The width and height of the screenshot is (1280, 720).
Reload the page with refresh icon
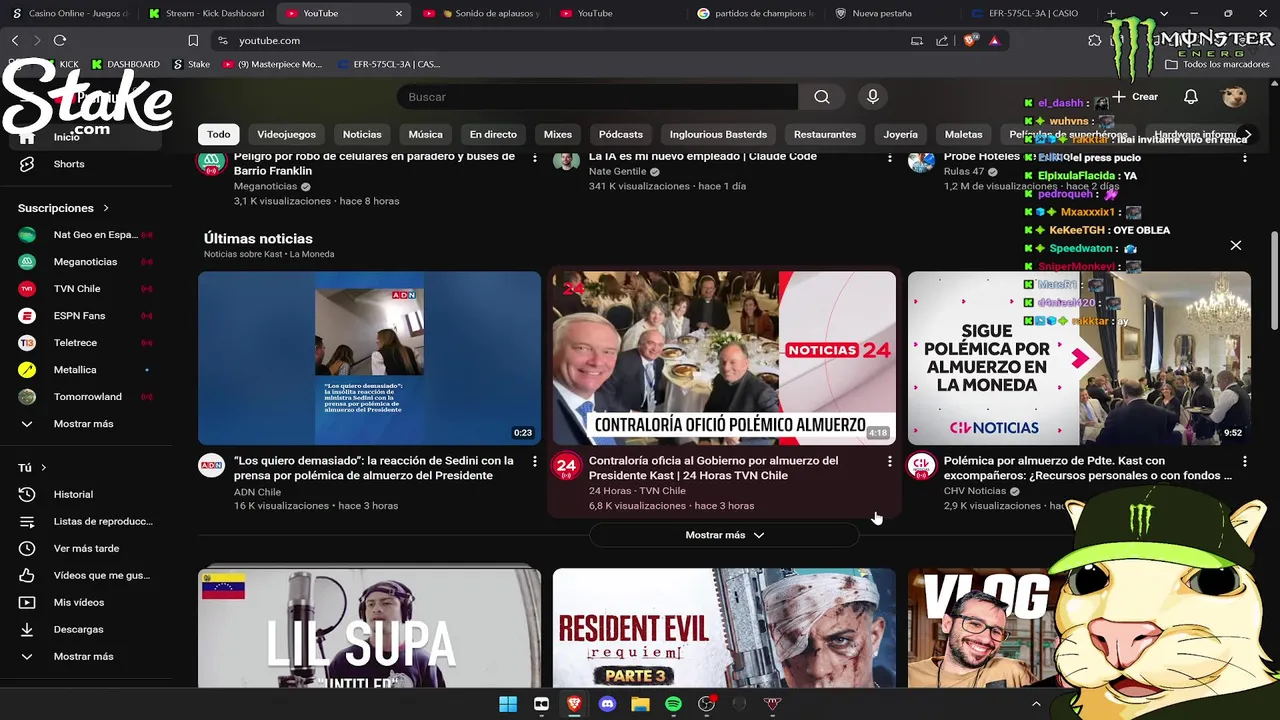(x=60, y=40)
